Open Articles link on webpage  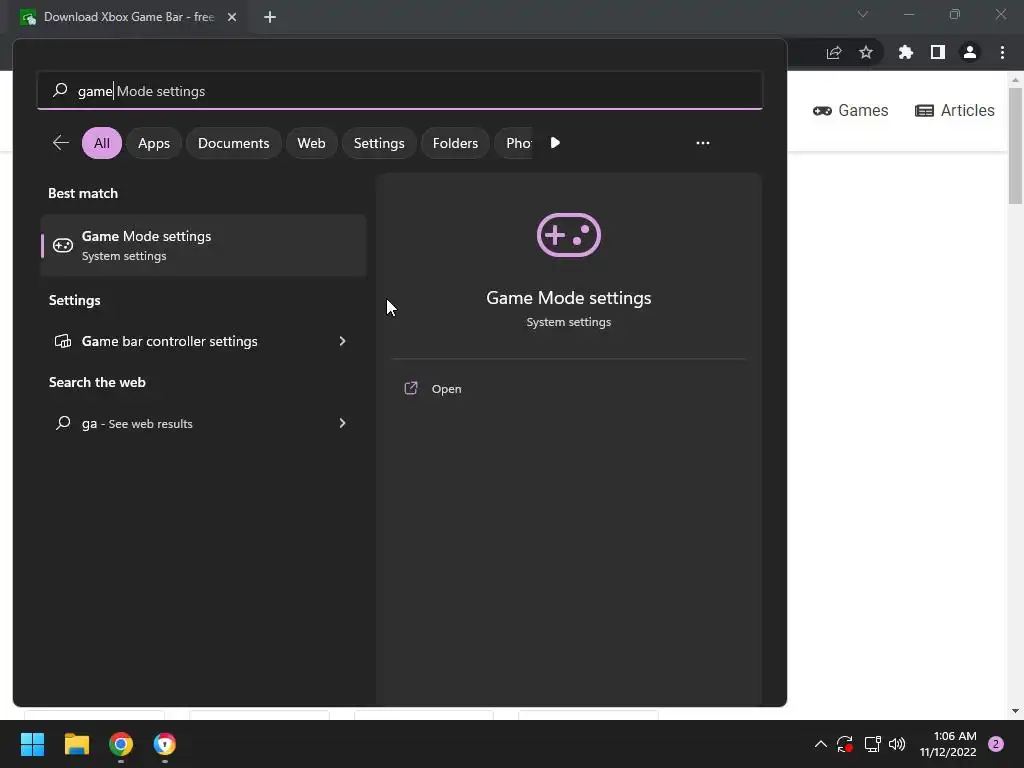(x=955, y=110)
